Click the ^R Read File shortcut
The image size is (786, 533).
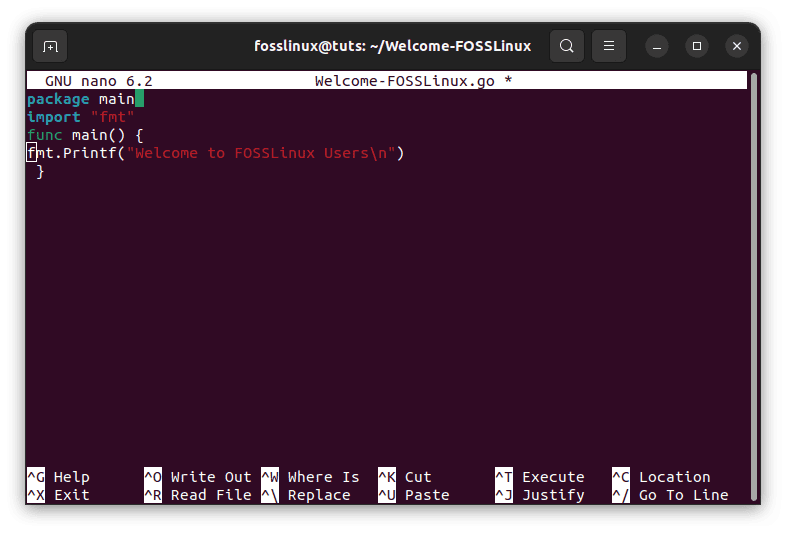click(198, 495)
